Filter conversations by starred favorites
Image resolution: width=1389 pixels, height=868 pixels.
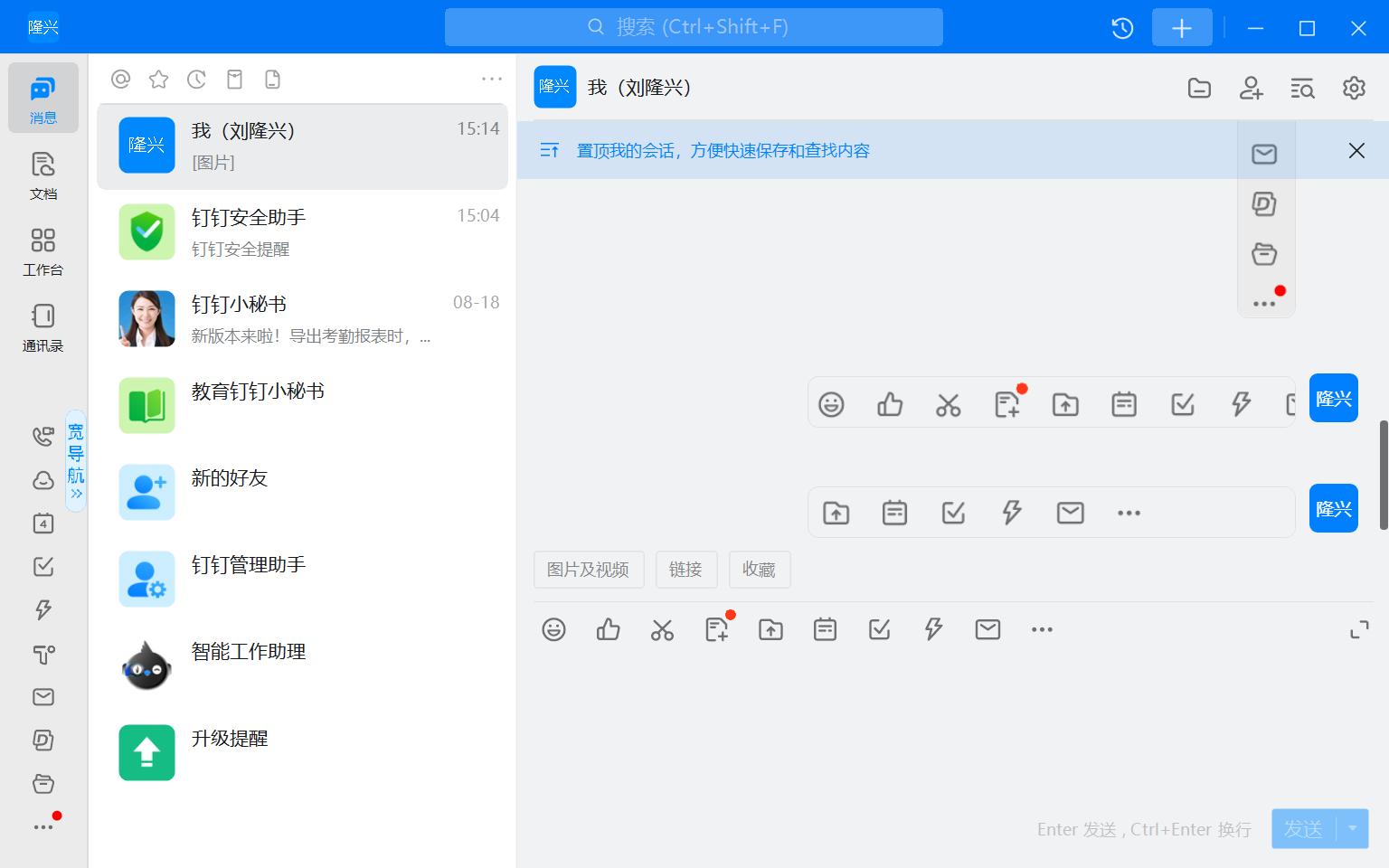point(158,80)
